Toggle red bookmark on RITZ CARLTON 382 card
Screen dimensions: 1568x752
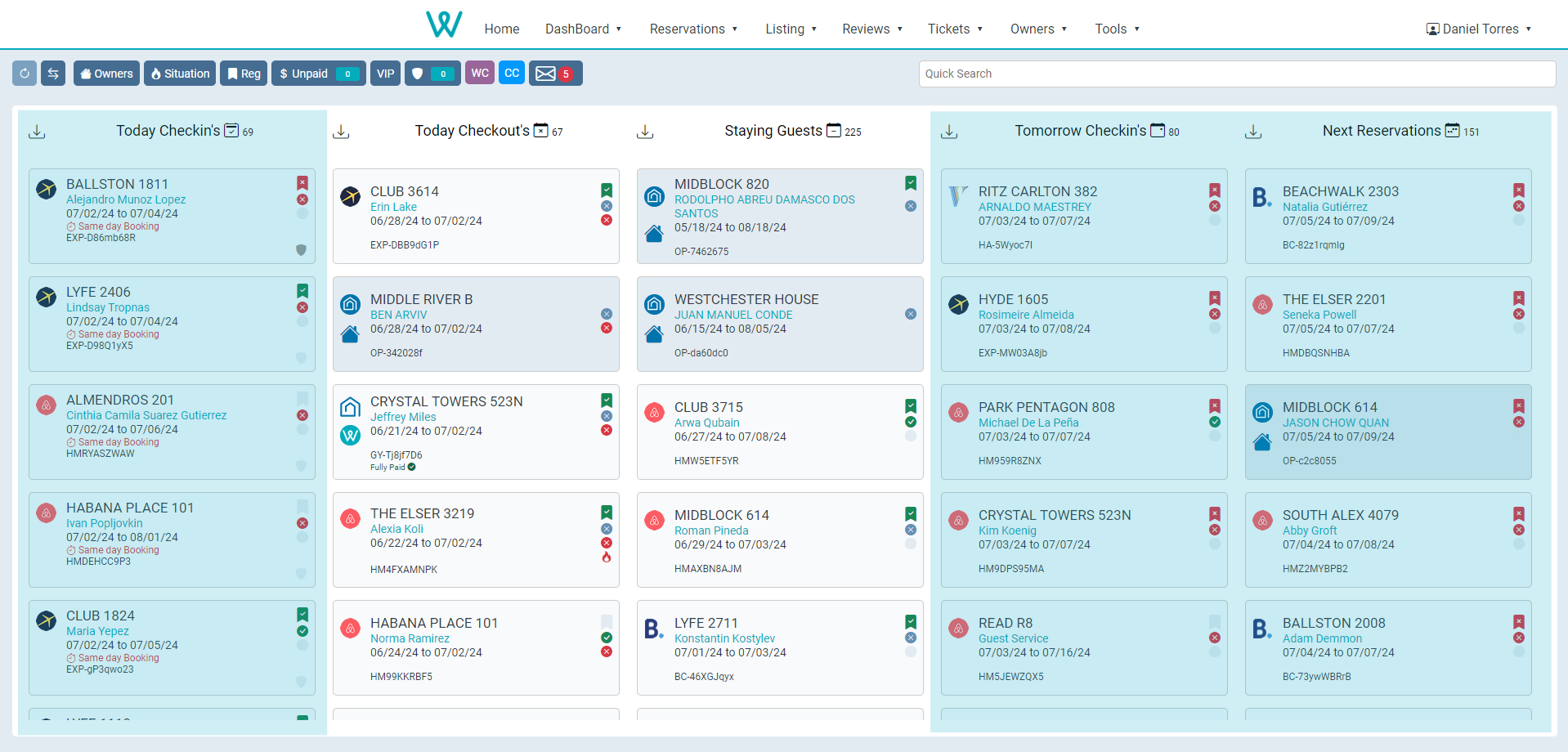click(1215, 190)
